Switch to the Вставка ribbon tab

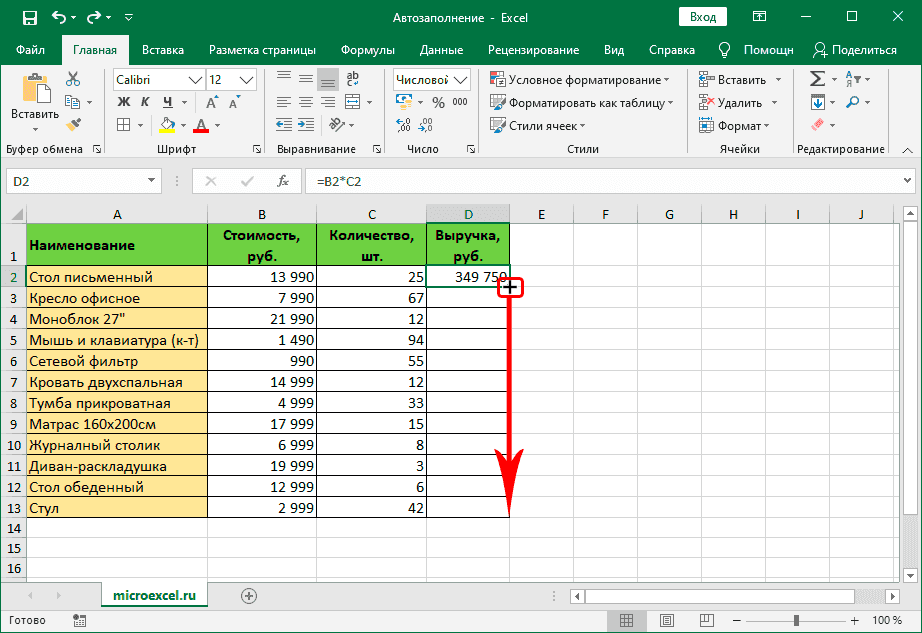coord(163,50)
